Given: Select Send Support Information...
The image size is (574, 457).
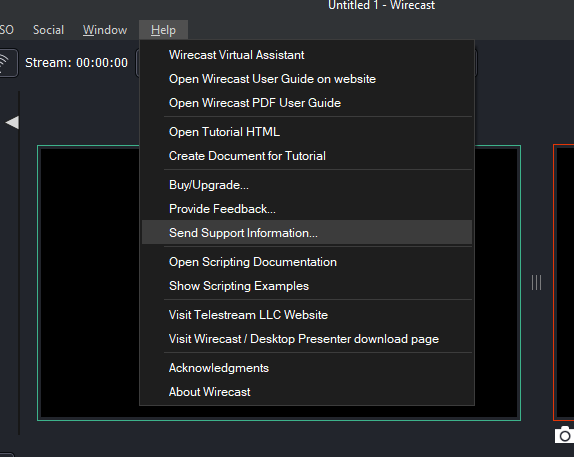Looking at the screenshot, I should click(x=307, y=233).
